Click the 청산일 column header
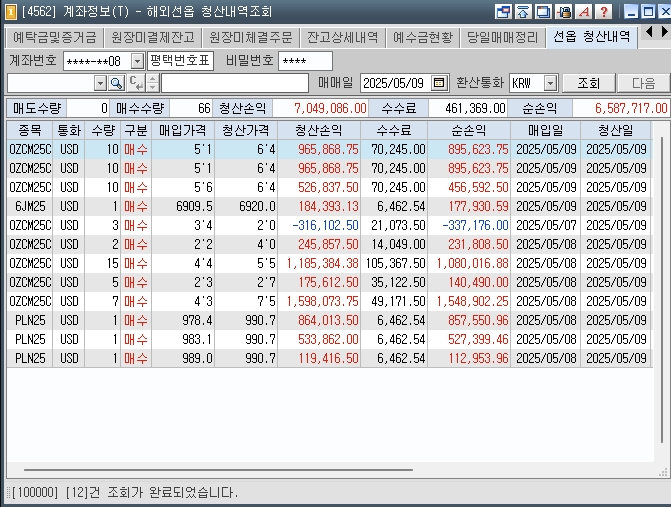The height and width of the screenshot is (507, 671). coord(615,130)
